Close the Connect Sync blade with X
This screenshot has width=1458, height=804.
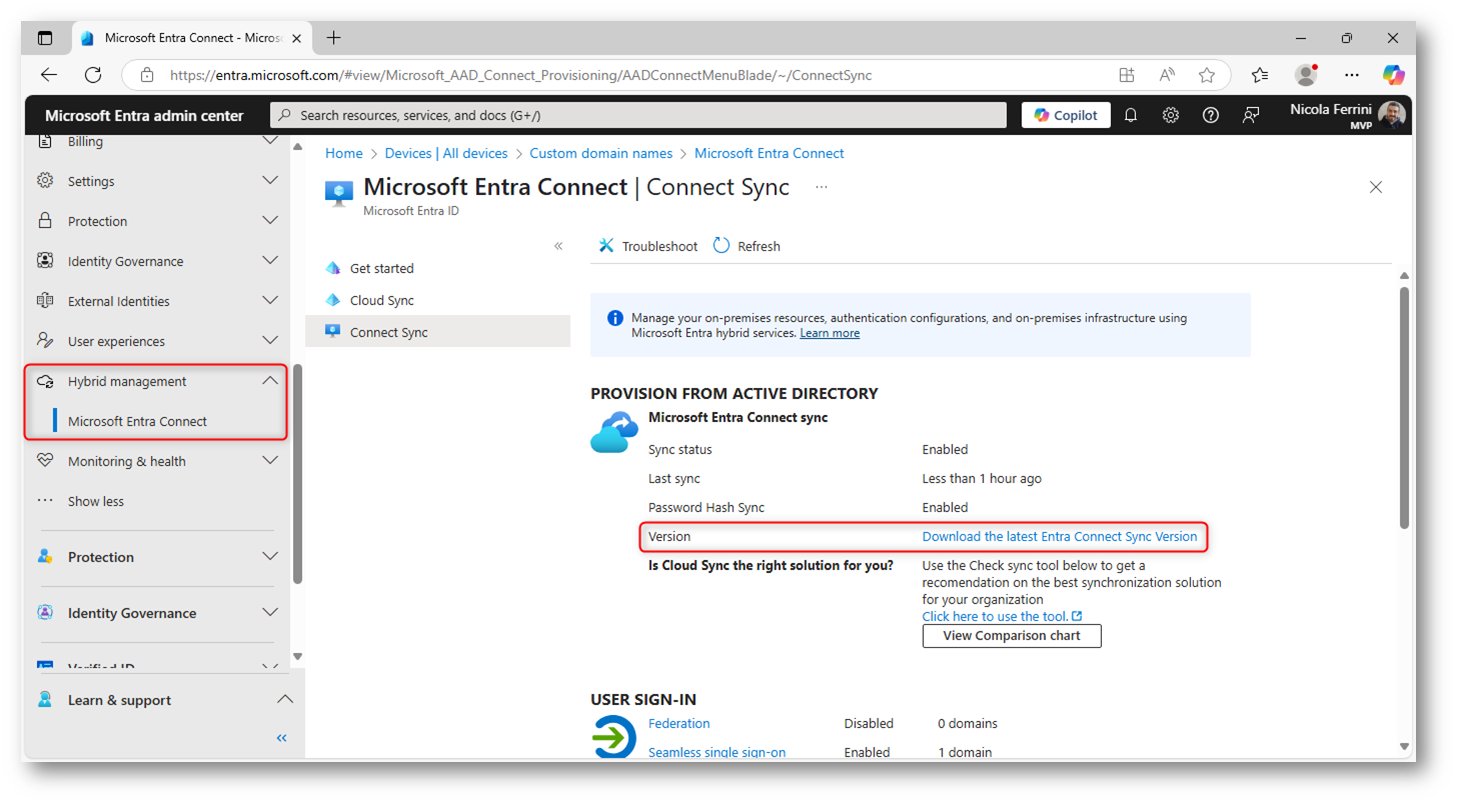click(1376, 187)
